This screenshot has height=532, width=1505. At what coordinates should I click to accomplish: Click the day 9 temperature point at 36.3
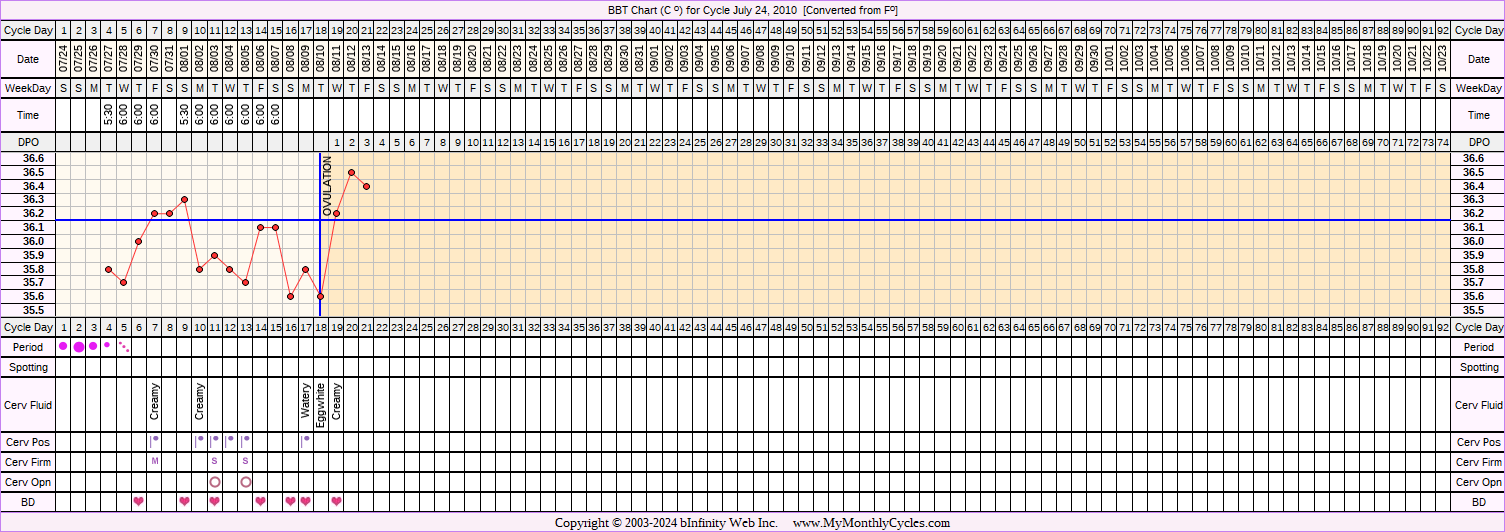[185, 199]
